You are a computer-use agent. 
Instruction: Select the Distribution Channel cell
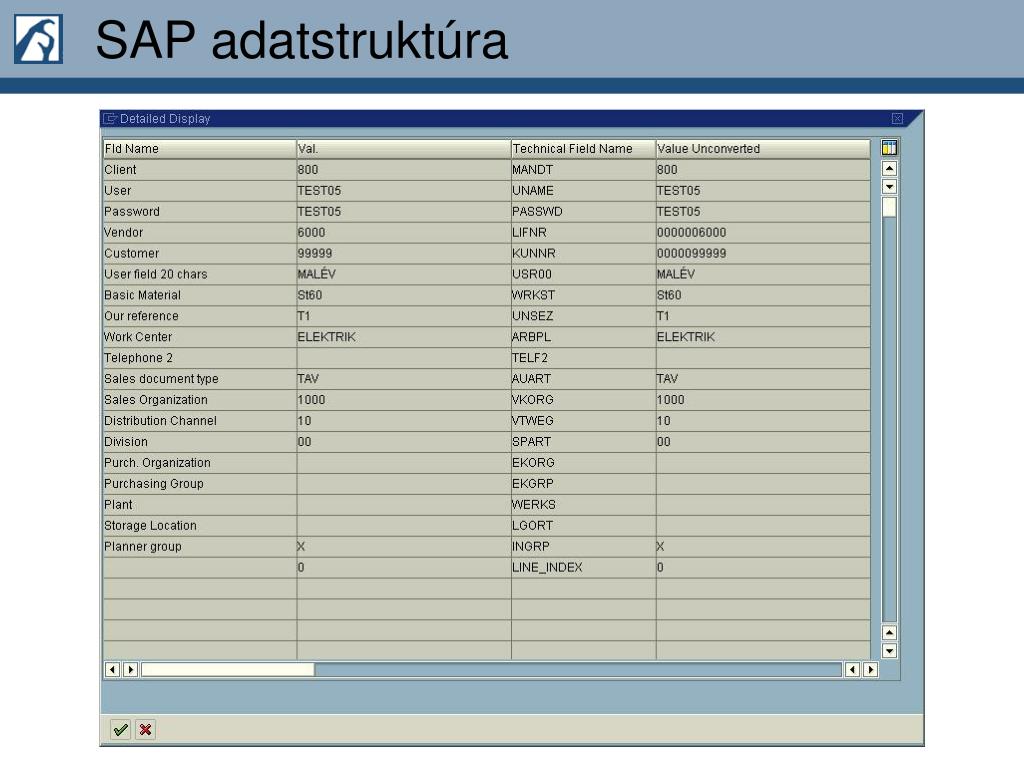[199, 421]
